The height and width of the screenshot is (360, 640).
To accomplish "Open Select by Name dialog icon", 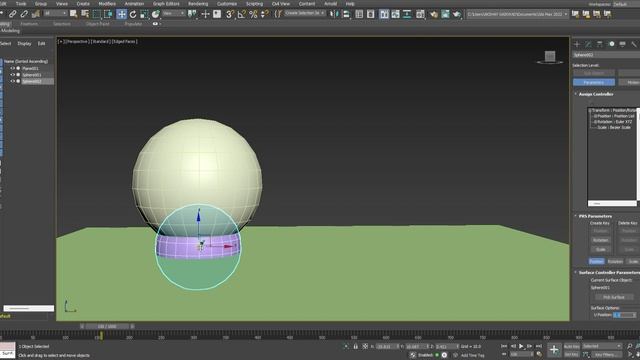I will (x=85, y=14).
